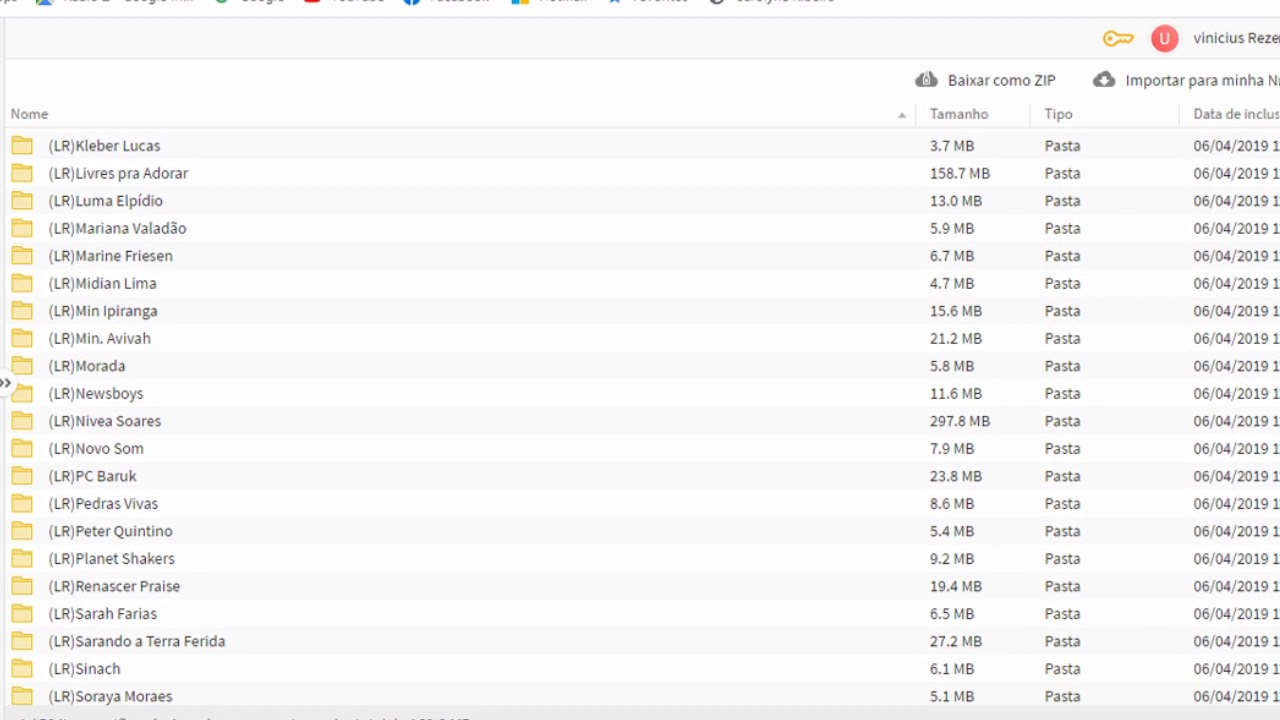
Task: Open the (LR)Livres pra Adorar folder name
Action: click(x=118, y=173)
